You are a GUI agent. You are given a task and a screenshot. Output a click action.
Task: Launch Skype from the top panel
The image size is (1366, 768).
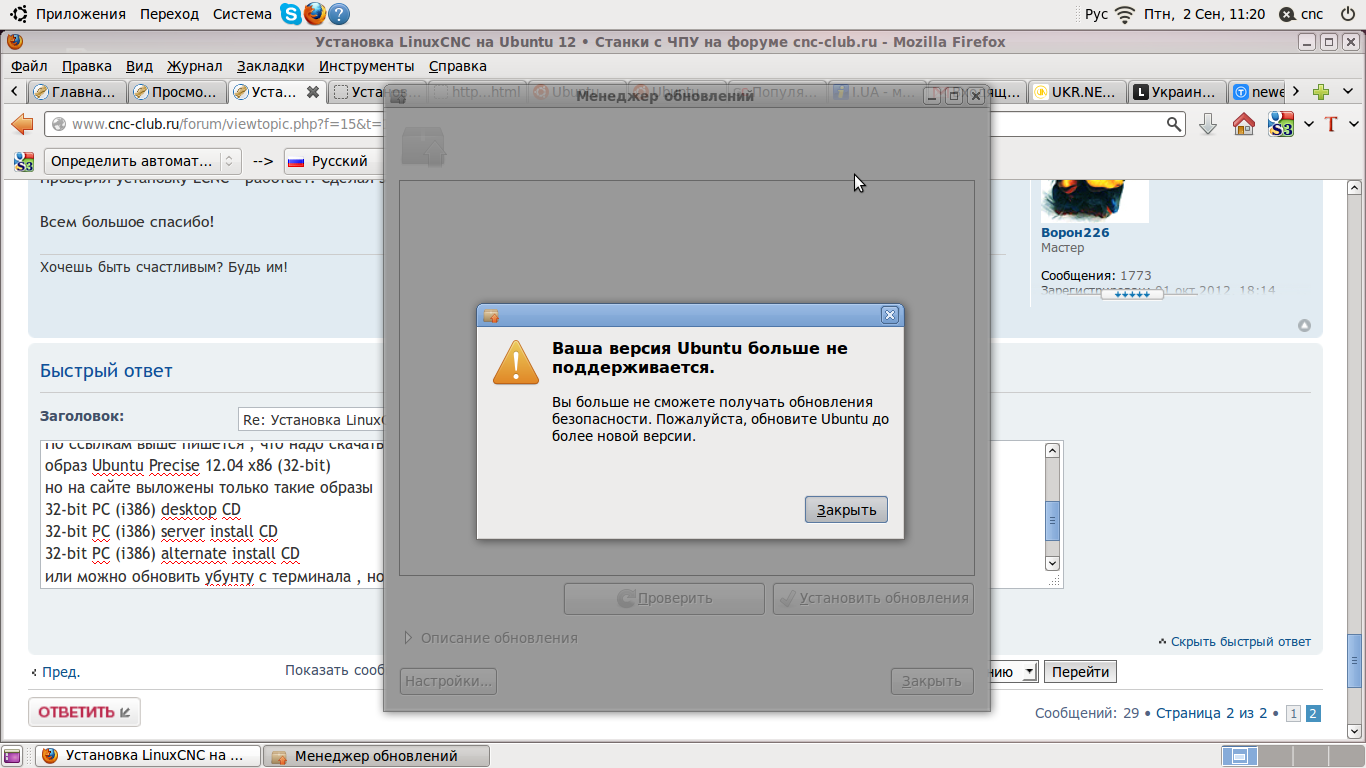(x=291, y=14)
